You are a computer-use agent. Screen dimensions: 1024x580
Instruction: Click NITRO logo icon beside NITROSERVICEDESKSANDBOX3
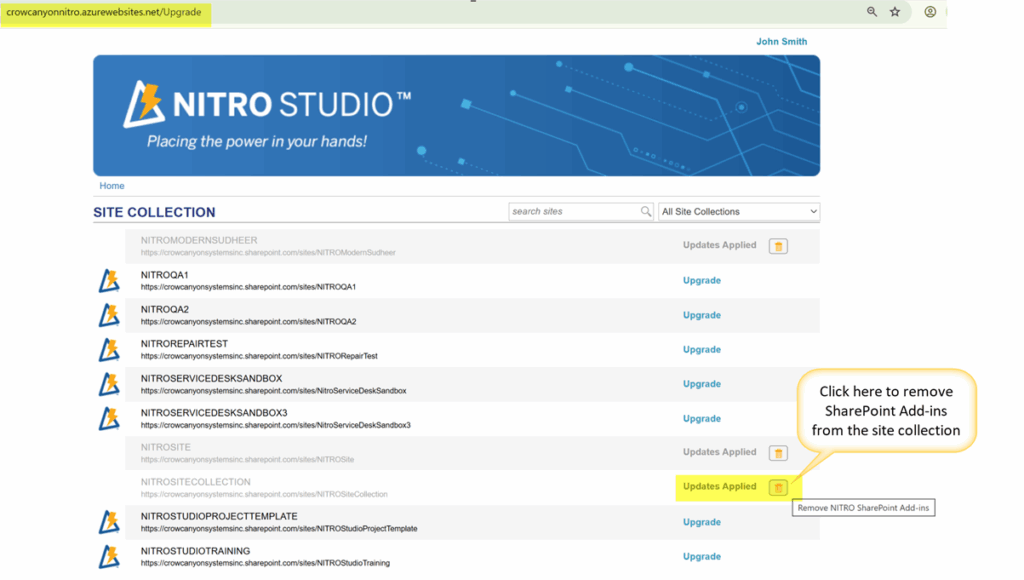(x=109, y=419)
